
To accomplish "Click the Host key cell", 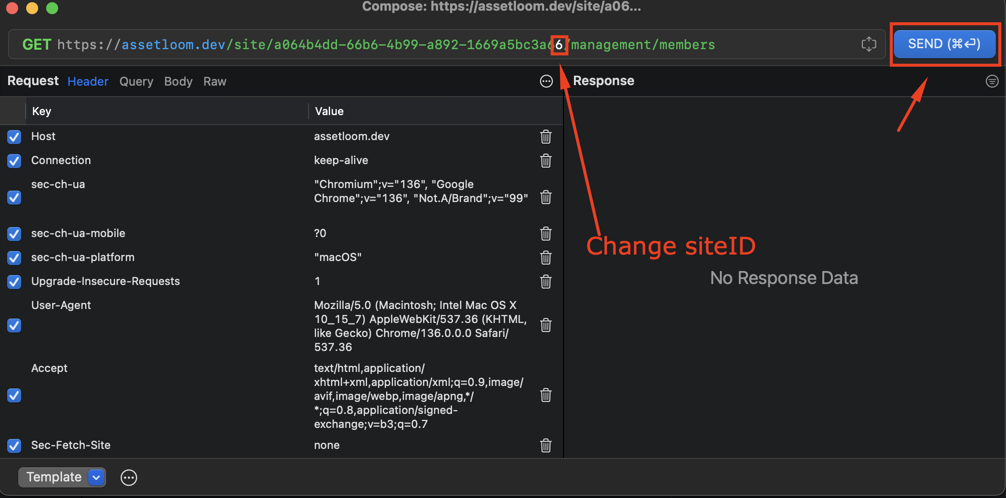I will 43,137.
